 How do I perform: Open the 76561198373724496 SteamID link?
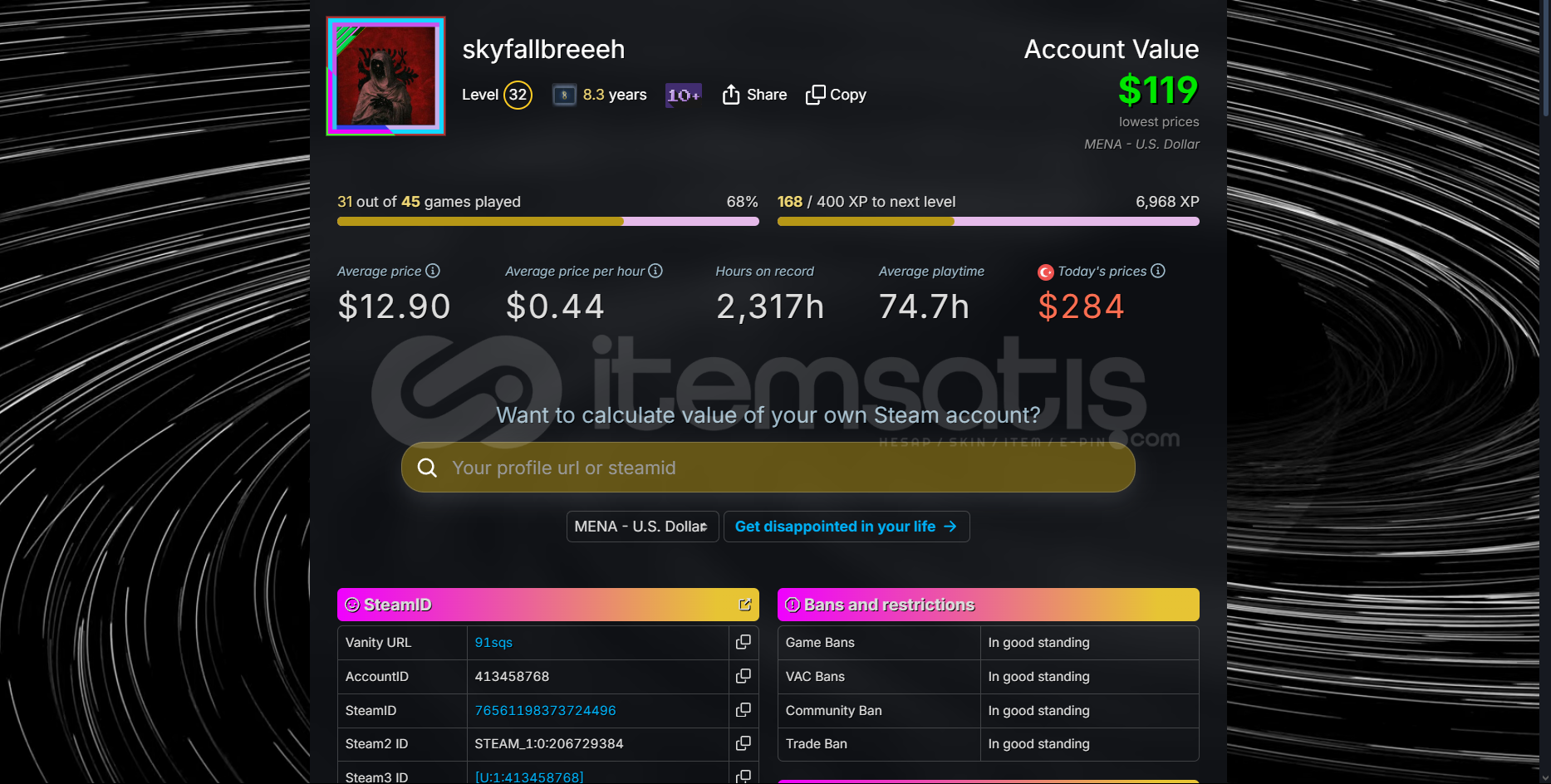pos(545,711)
